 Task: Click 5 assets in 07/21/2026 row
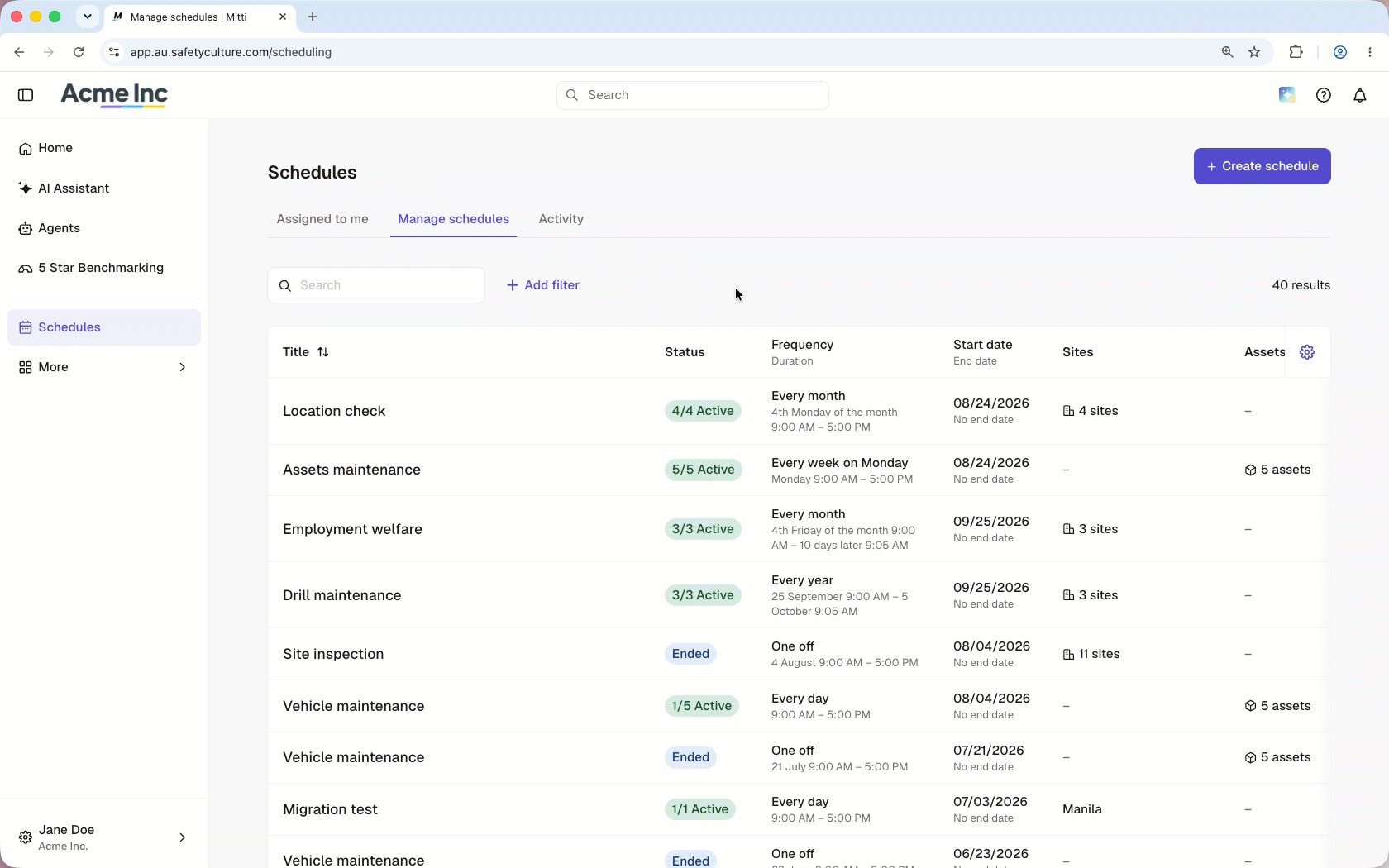[x=1277, y=757]
